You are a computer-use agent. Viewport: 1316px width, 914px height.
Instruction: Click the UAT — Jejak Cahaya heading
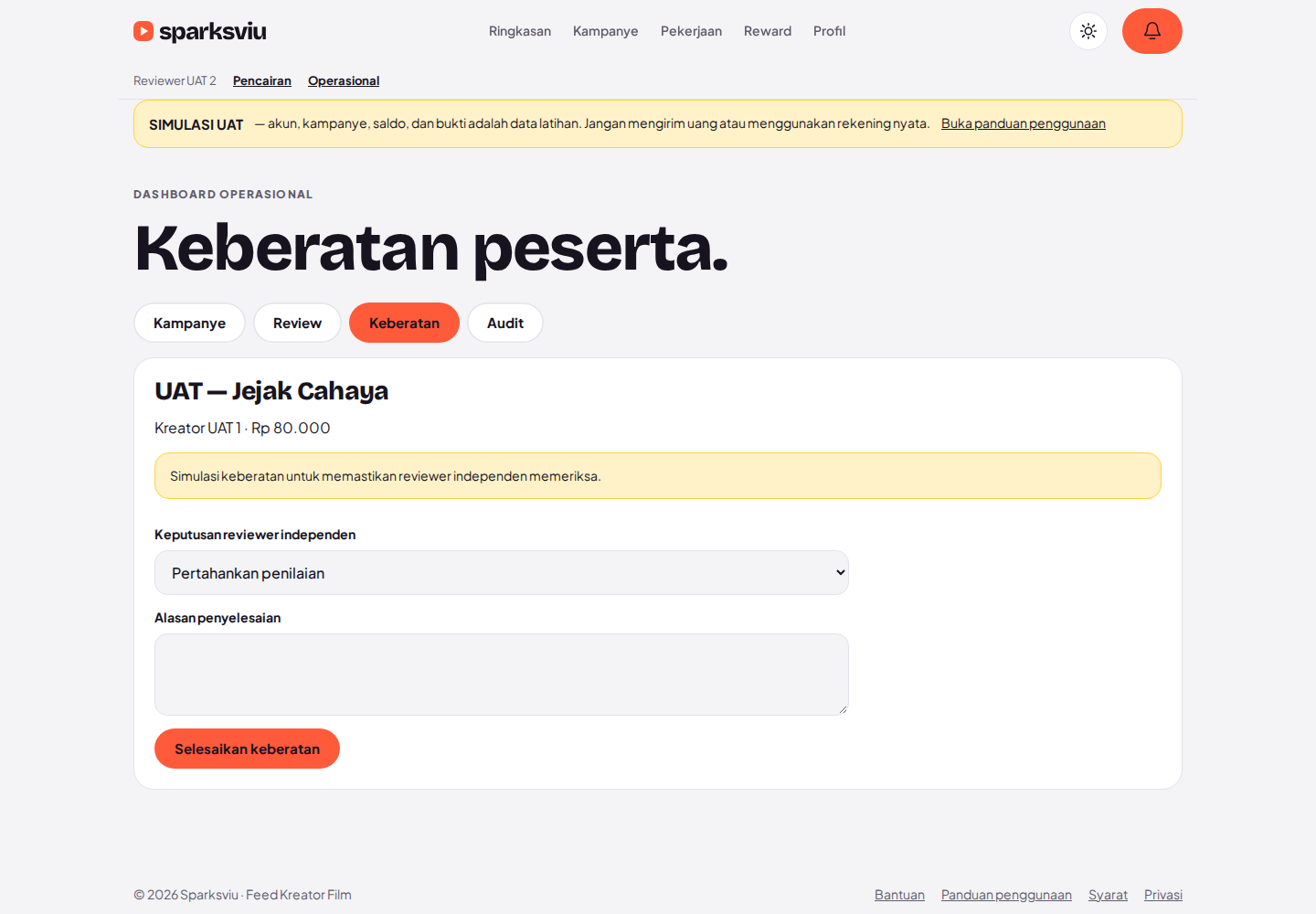[x=271, y=391]
